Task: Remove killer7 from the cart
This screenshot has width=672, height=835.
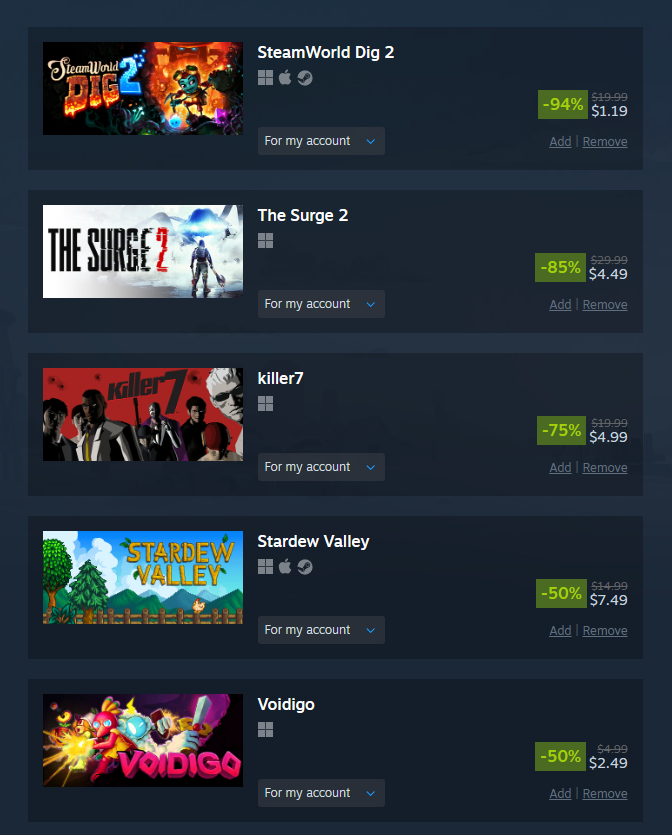Action: (x=605, y=468)
